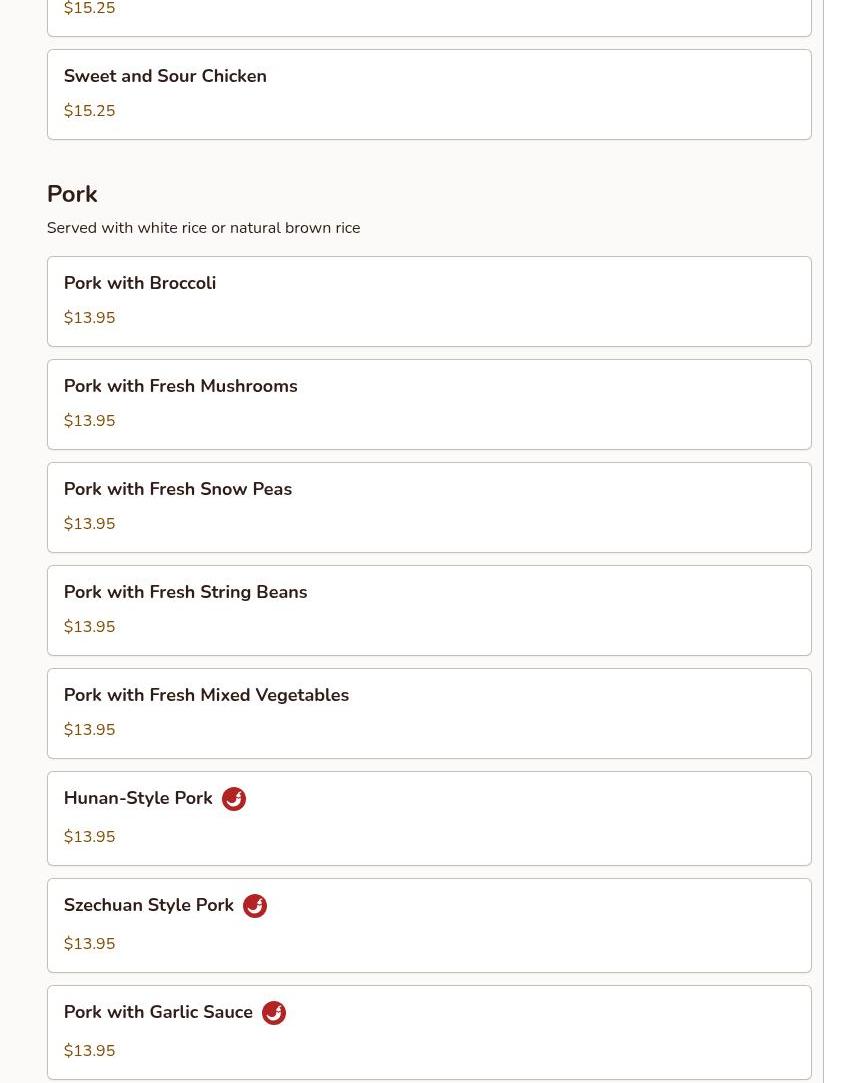Click the spicy chili icon beside Szechuan Style Pork
This screenshot has height=1083, width=844.
255,906
